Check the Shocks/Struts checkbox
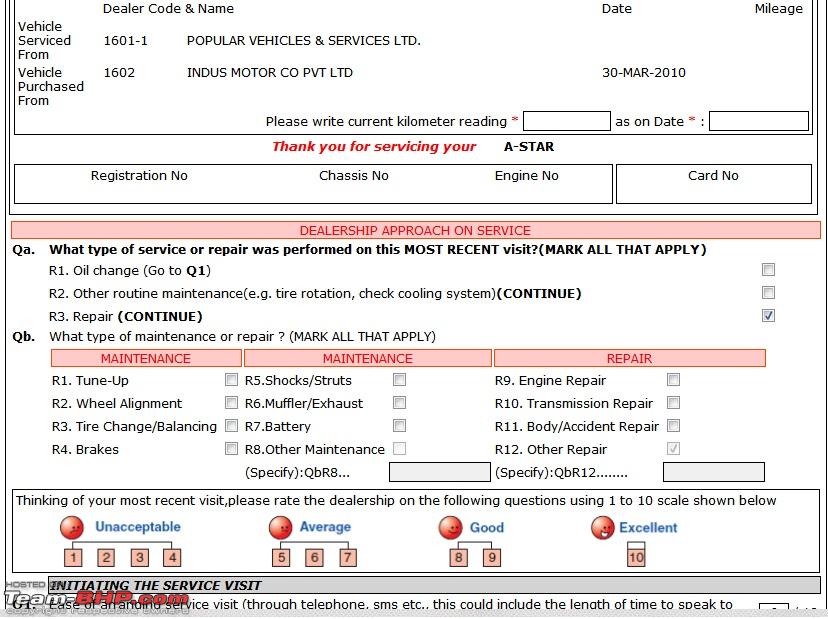The height and width of the screenshot is (619, 828). [400, 380]
